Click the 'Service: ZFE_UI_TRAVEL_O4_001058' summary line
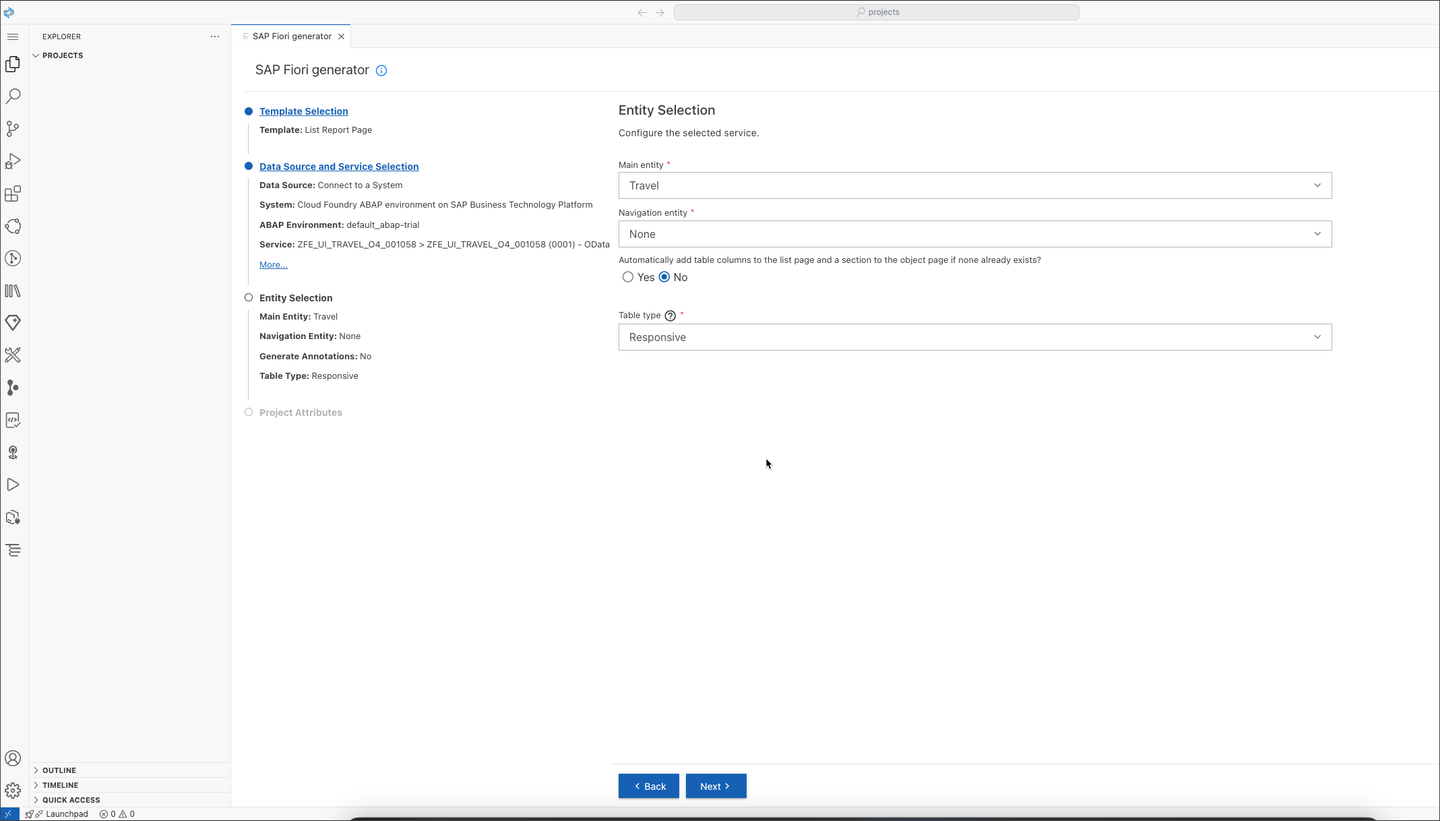The image size is (1440, 821). tap(434, 245)
